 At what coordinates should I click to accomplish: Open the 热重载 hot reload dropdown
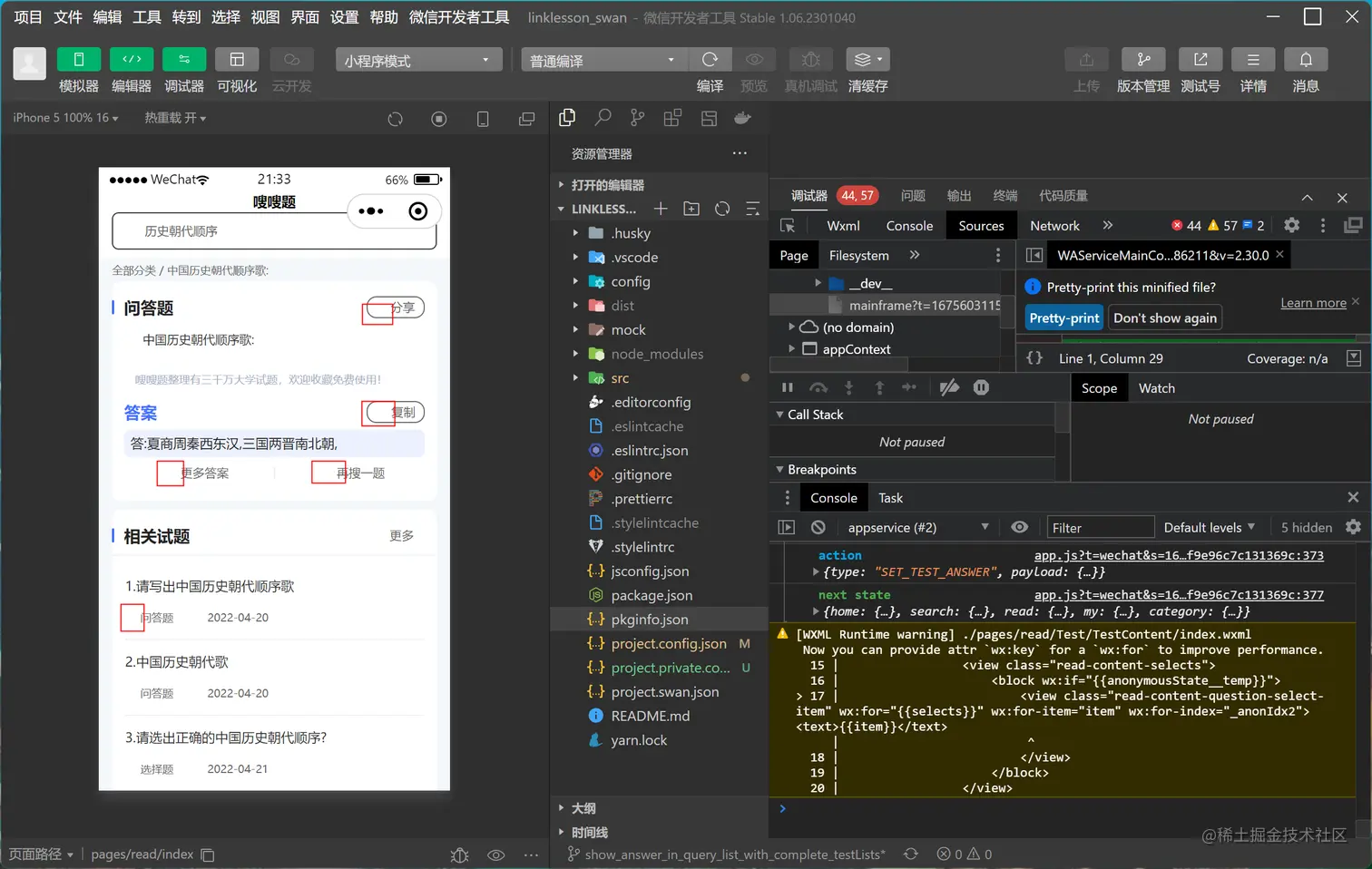[175, 118]
